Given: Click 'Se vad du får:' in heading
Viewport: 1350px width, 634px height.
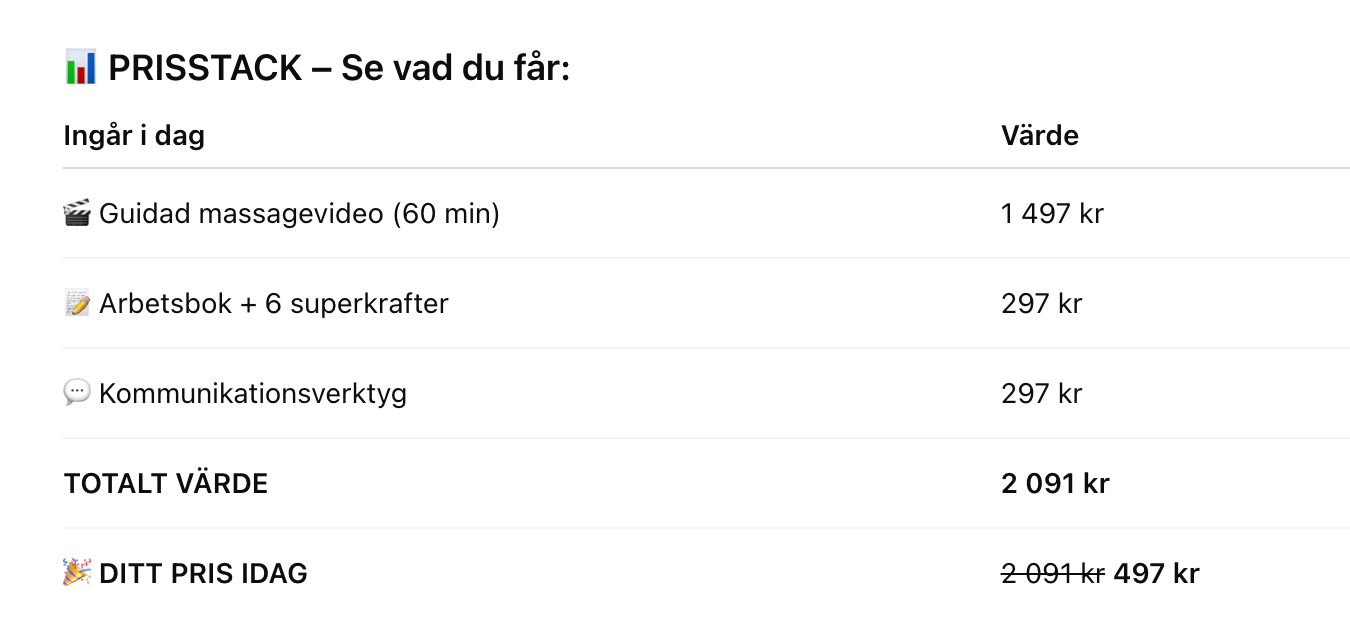Looking at the screenshot, I should [455, 69].
